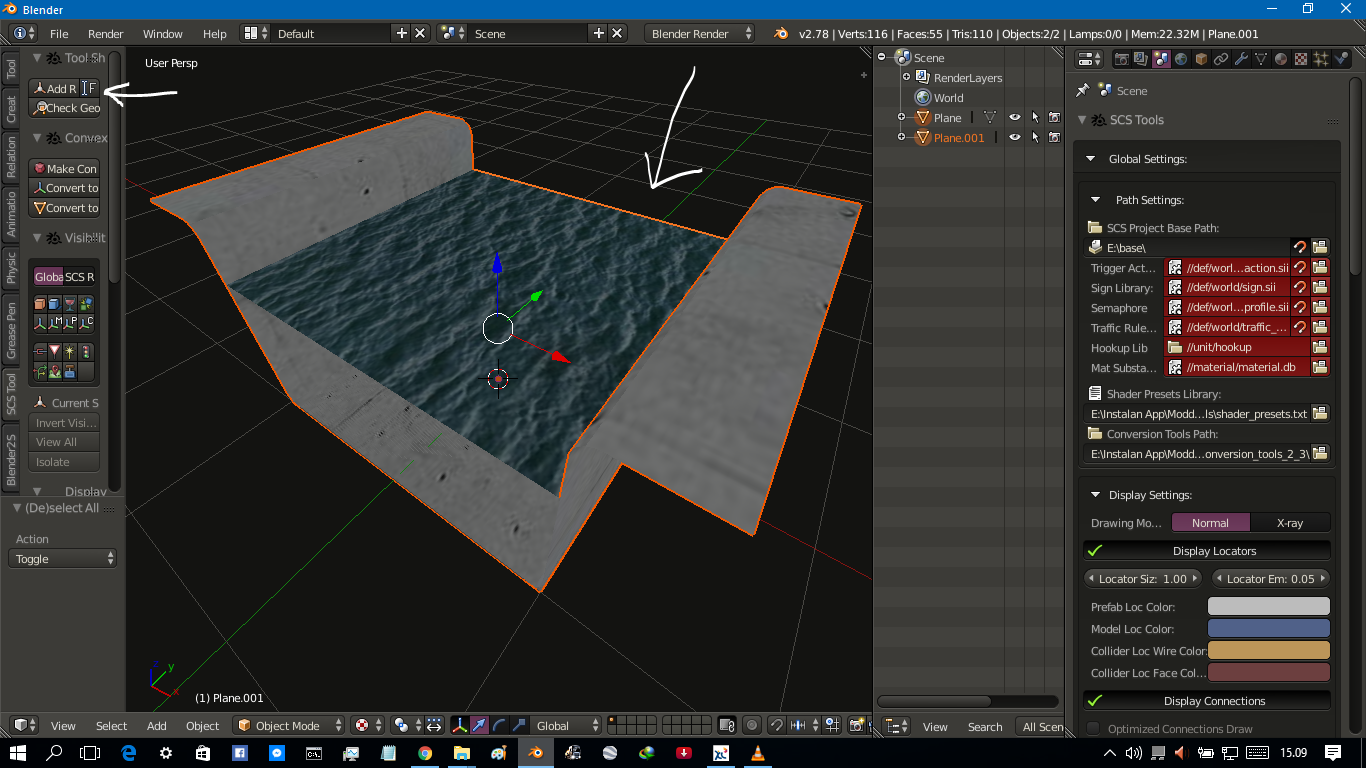Viewport: 1366px width, 768px height.
Task: Toggle Plane.001 visibility eye in Outliner
Action: pyautogui.click(x=1015, y=137)
